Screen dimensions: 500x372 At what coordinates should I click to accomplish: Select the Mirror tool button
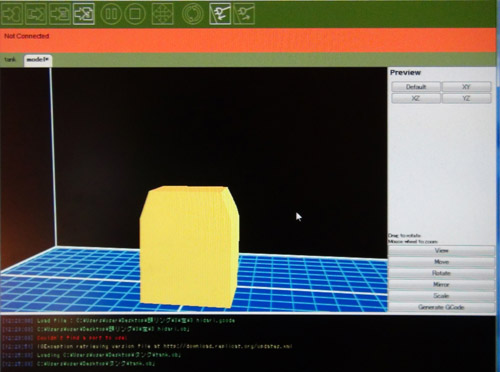point(441,285)
